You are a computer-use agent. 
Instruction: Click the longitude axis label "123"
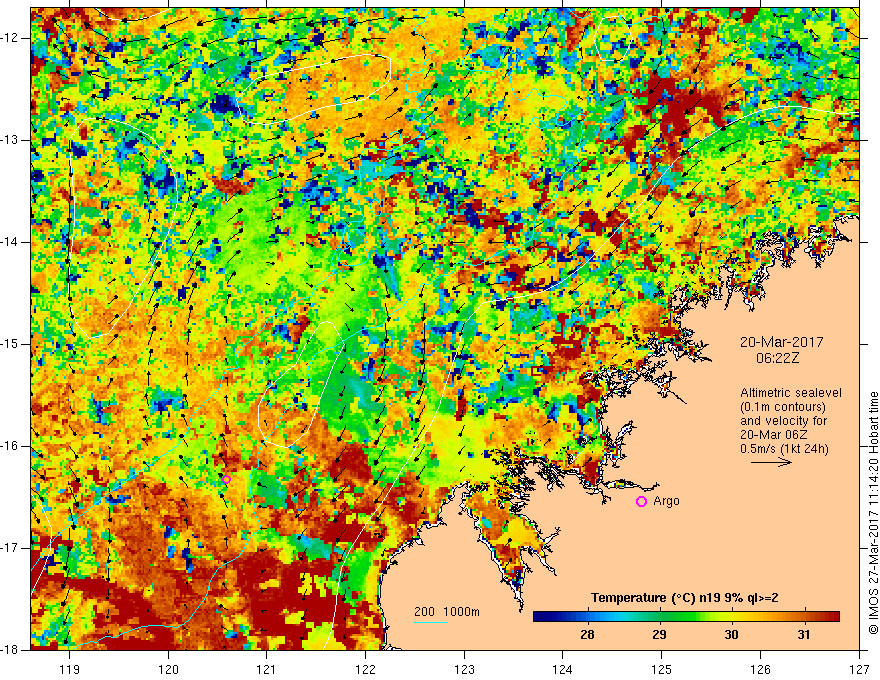(464, 669)
